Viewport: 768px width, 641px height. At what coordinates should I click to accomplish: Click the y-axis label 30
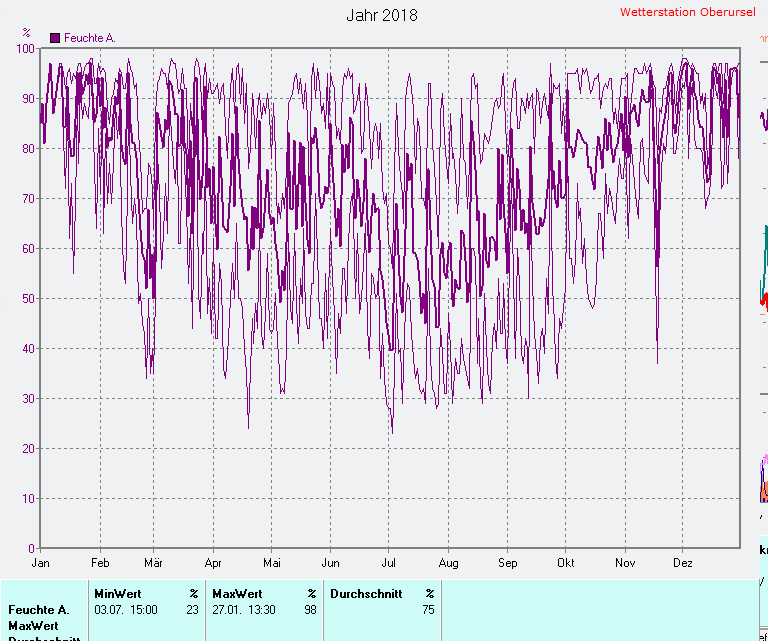click(x=28, y=399)
